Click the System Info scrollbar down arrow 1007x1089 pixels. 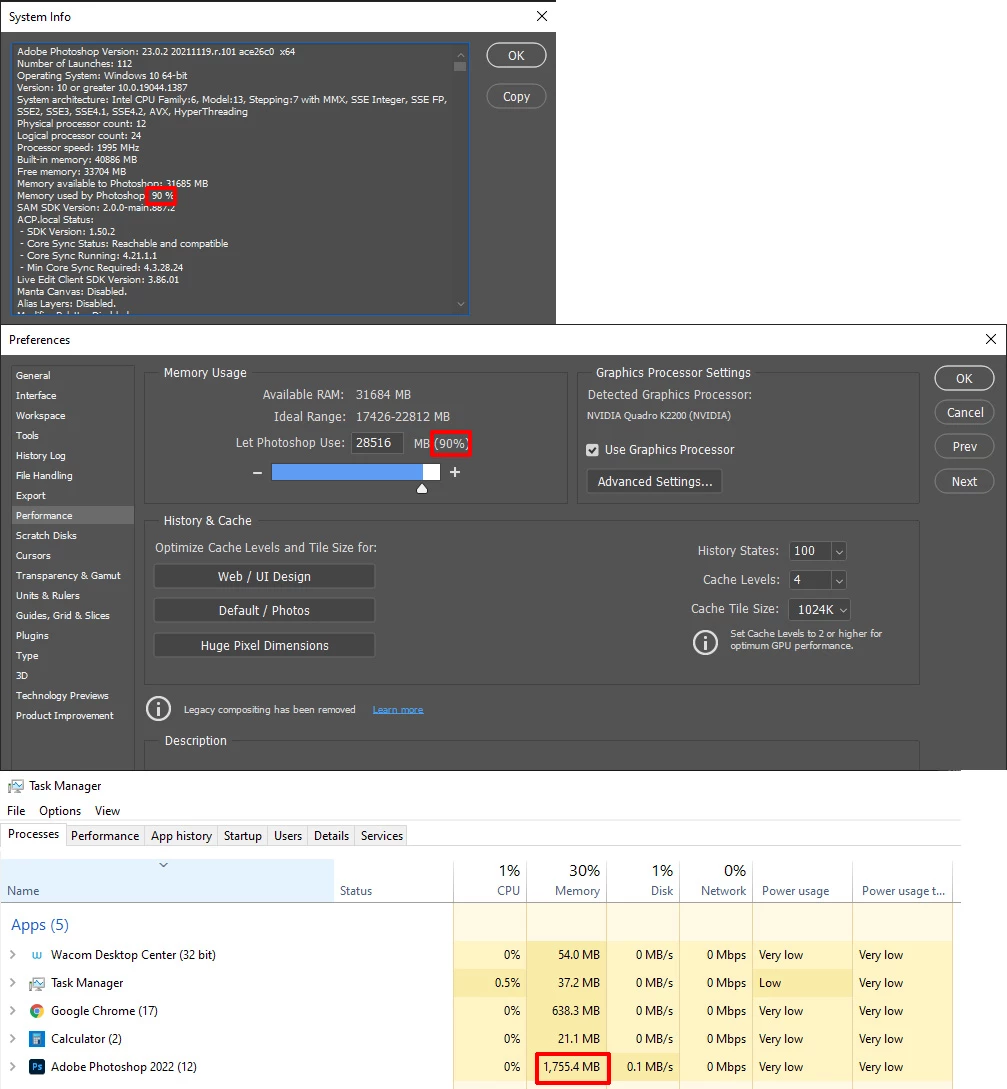coord(460,304)
